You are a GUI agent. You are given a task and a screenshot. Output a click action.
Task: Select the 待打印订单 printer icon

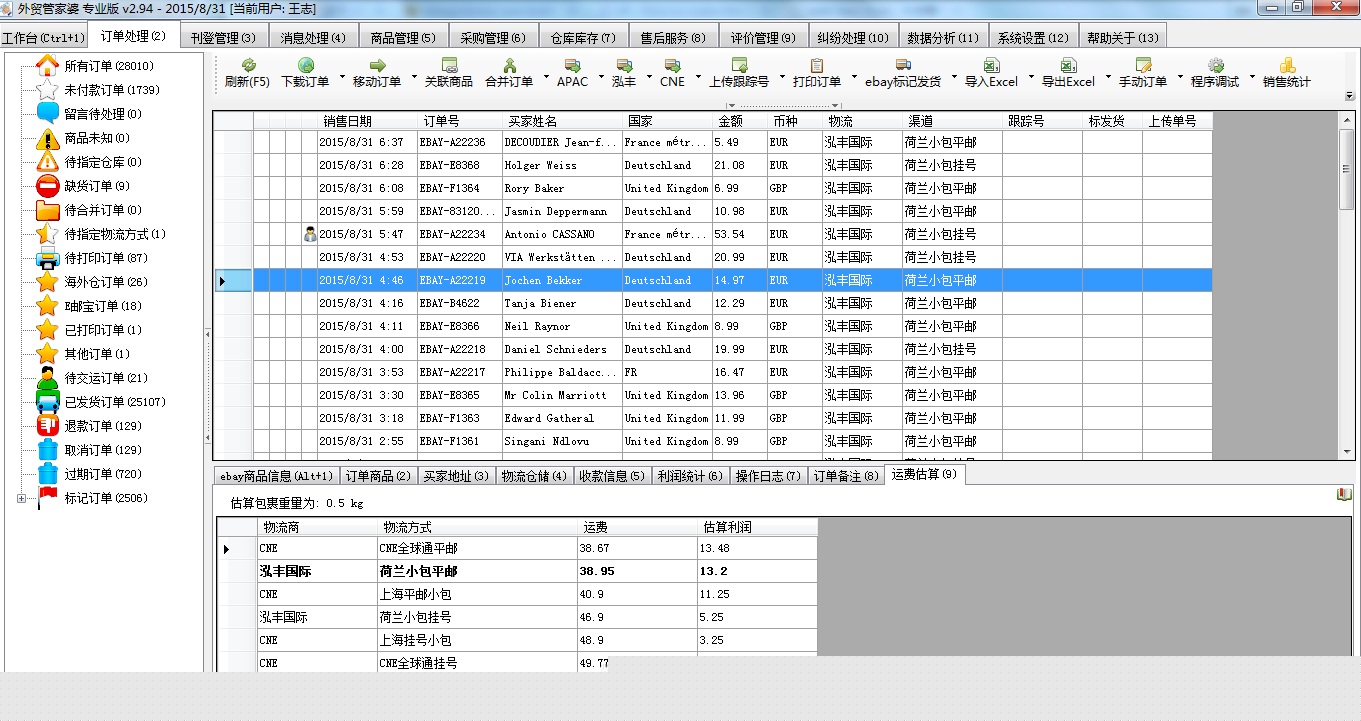47,258
